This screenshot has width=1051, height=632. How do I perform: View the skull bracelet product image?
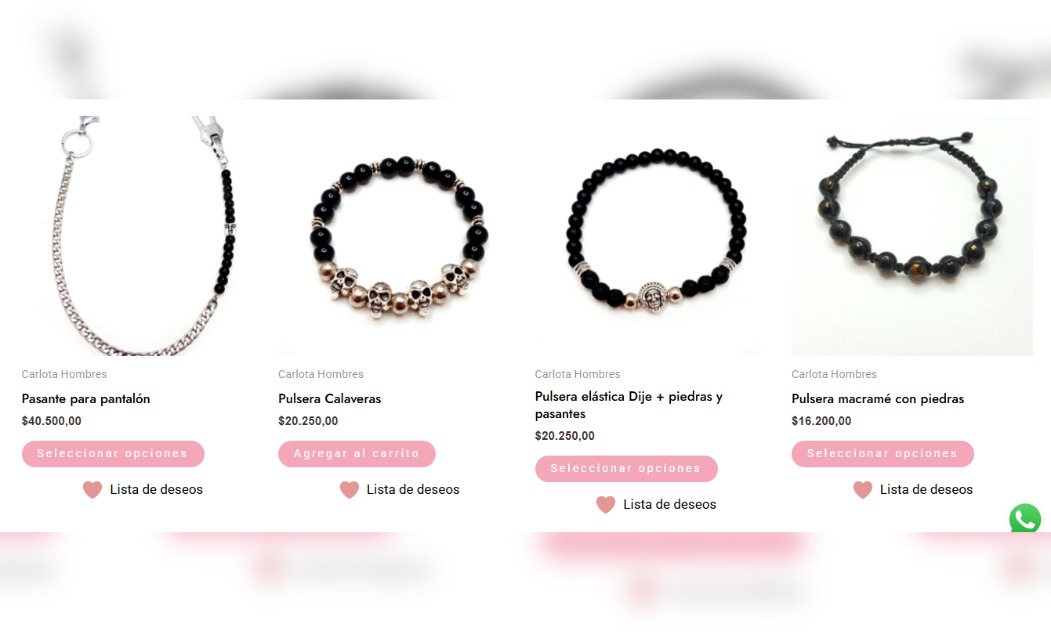(x=398, y=235)
